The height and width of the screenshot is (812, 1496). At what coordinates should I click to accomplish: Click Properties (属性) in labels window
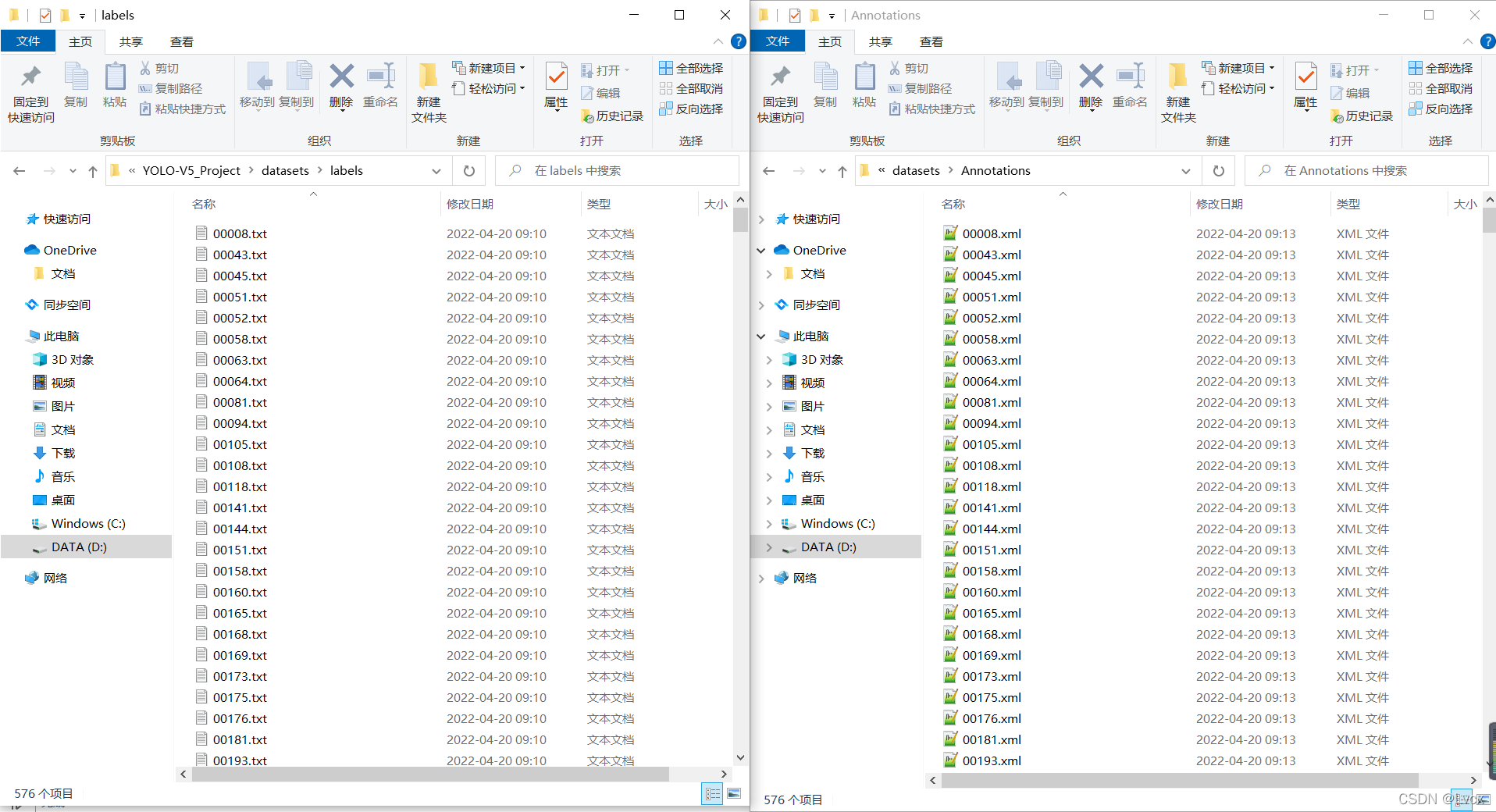(x=556, y=86)
